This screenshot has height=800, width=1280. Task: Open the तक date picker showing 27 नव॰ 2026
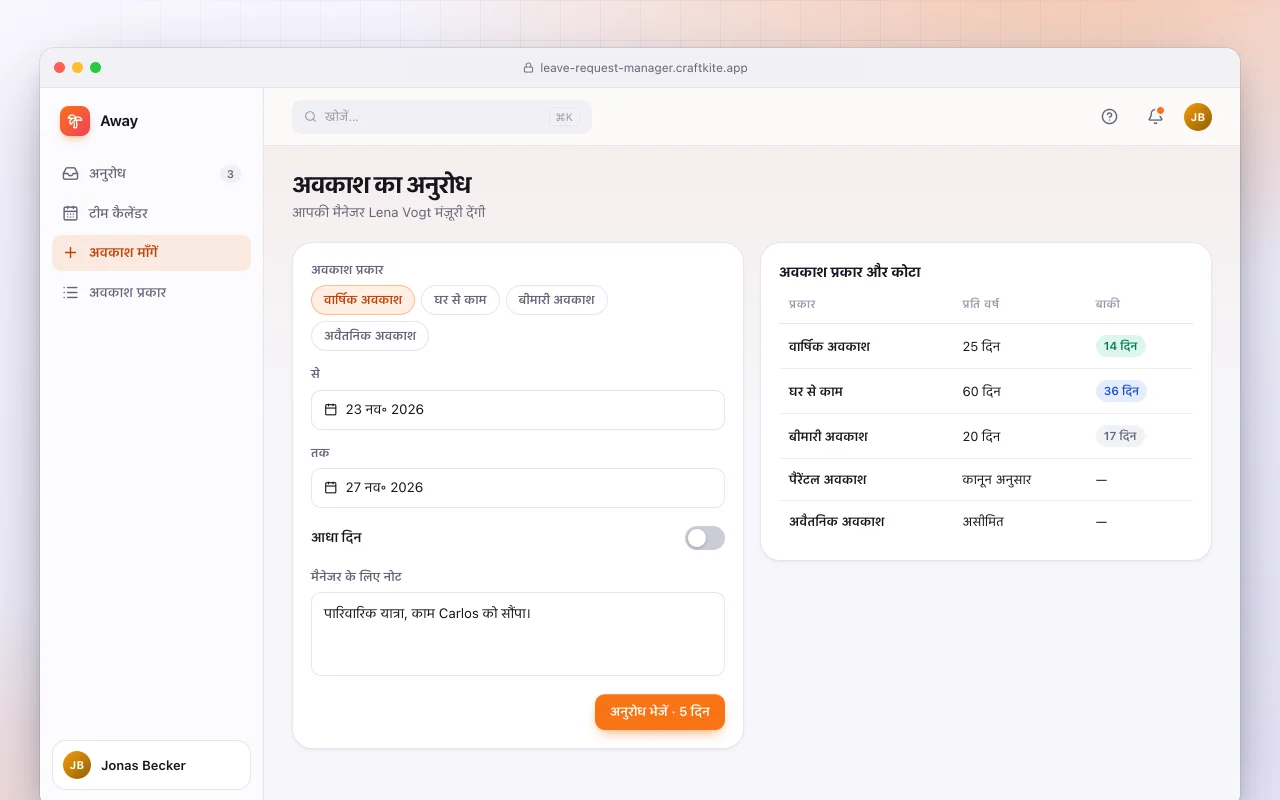pos(518,488)
